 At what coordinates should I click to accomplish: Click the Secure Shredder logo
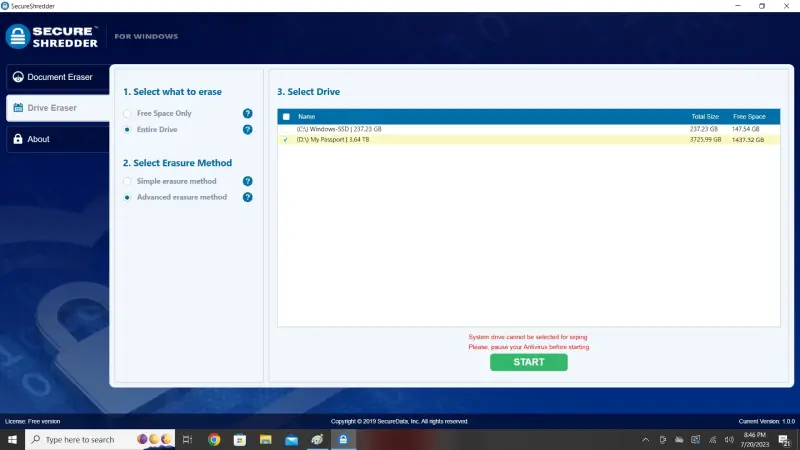pos(52,37)
